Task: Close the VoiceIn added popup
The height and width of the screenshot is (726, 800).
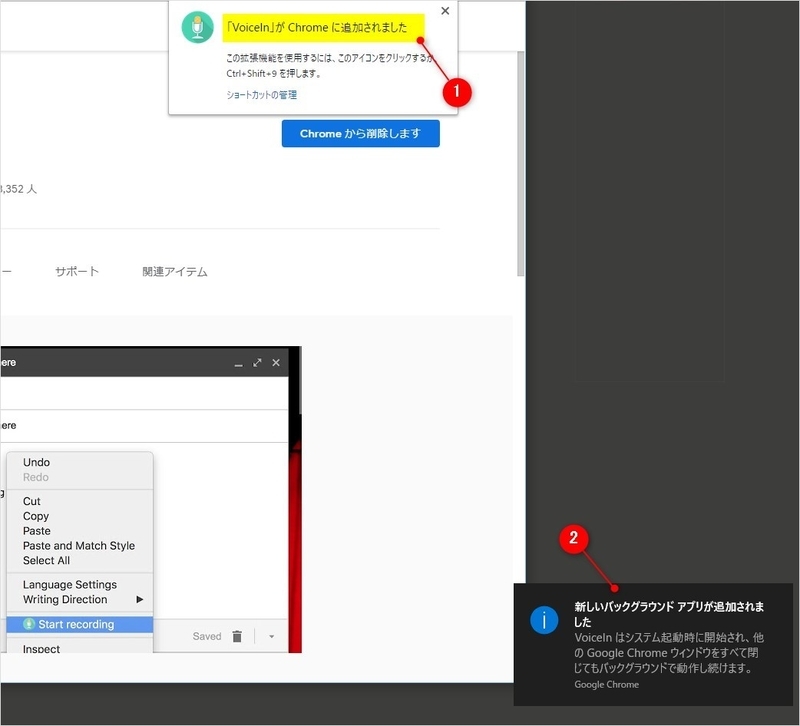Action: click(x=445, y=11)
